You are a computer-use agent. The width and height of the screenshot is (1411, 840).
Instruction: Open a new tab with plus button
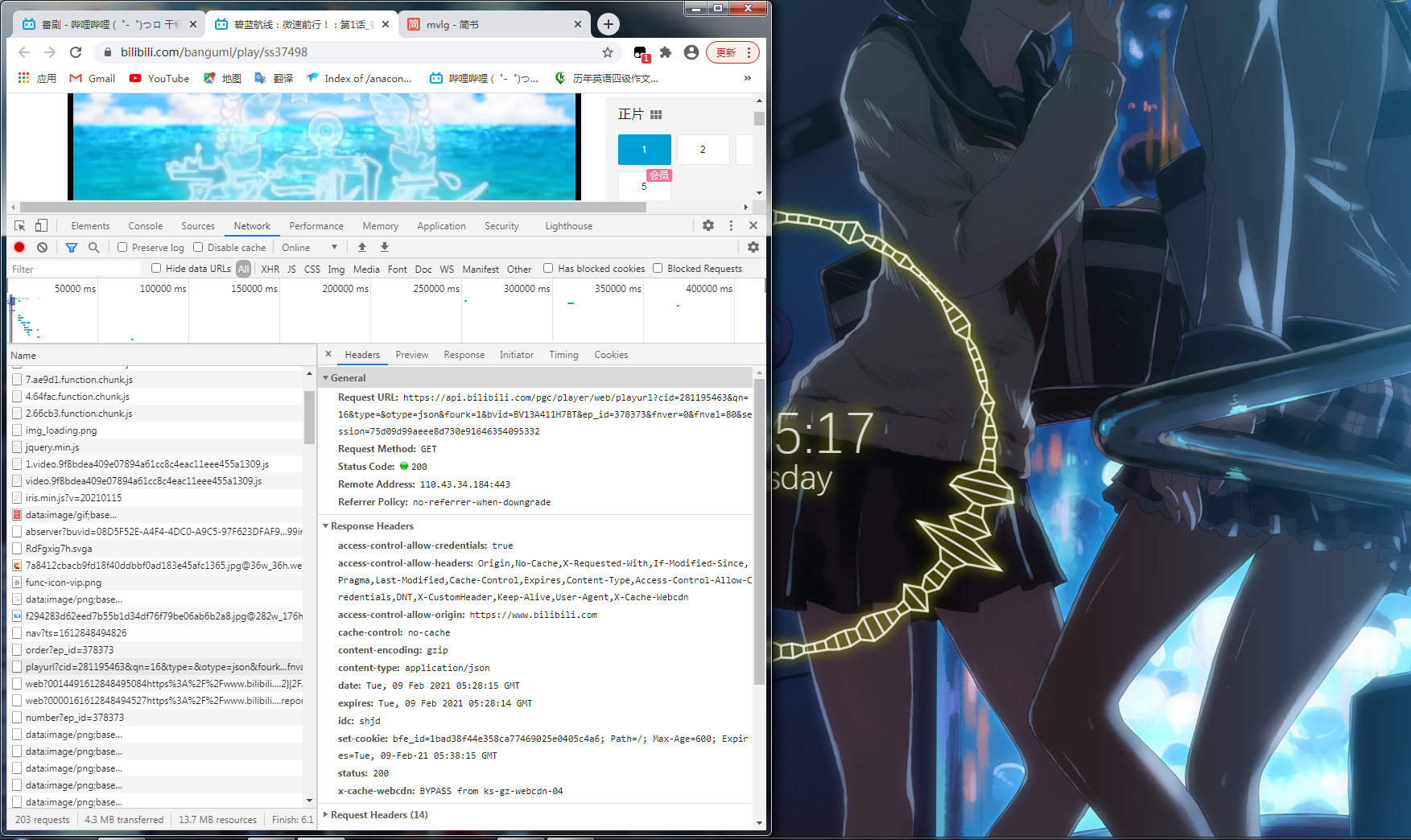click(609, 24)
